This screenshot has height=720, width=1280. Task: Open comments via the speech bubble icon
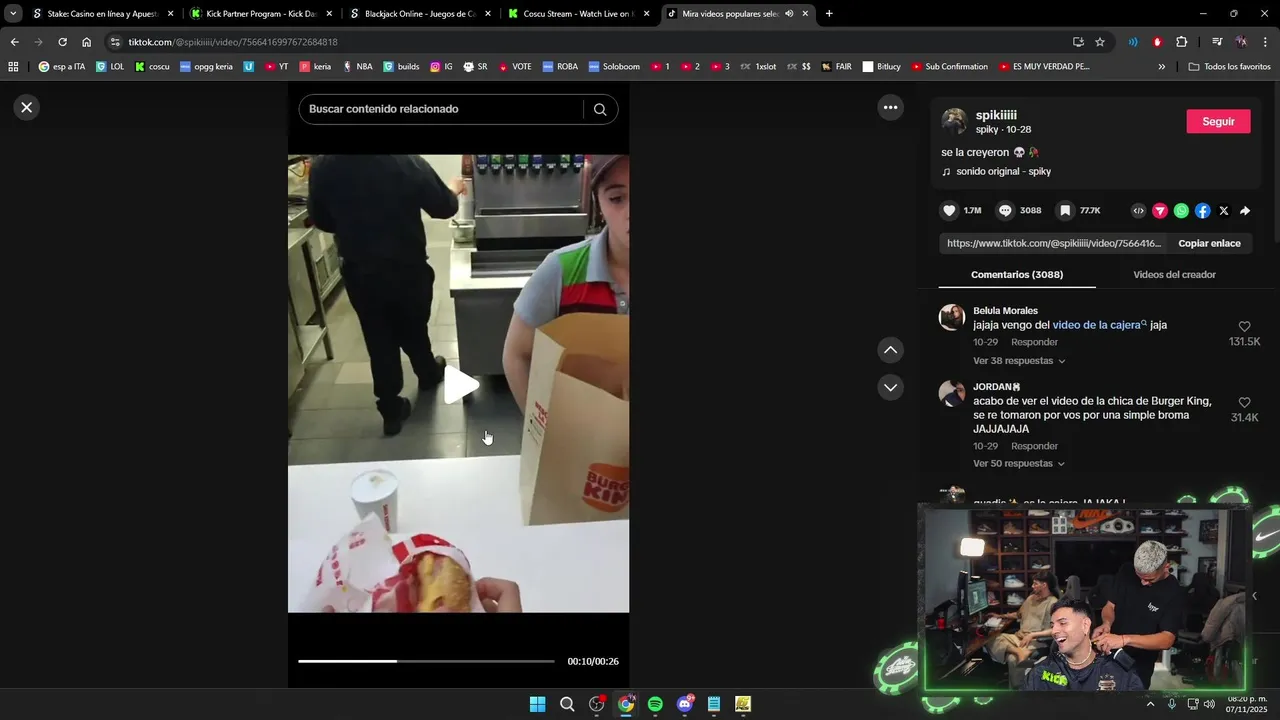(x=1005, y=211)
